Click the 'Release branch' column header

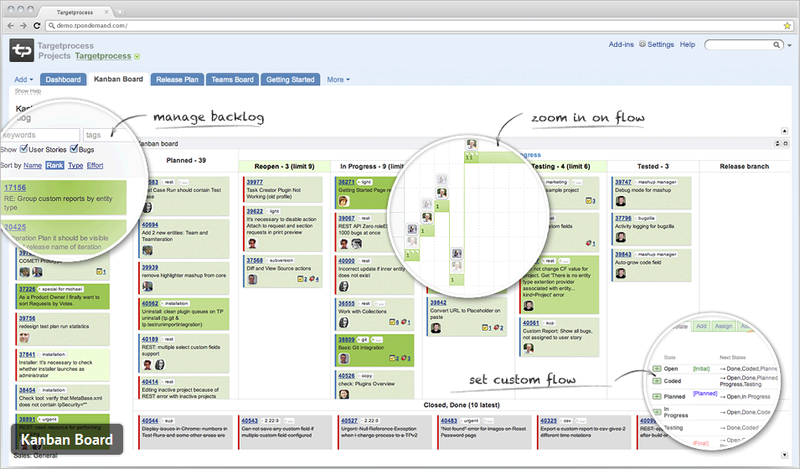(x=744, y=166)
